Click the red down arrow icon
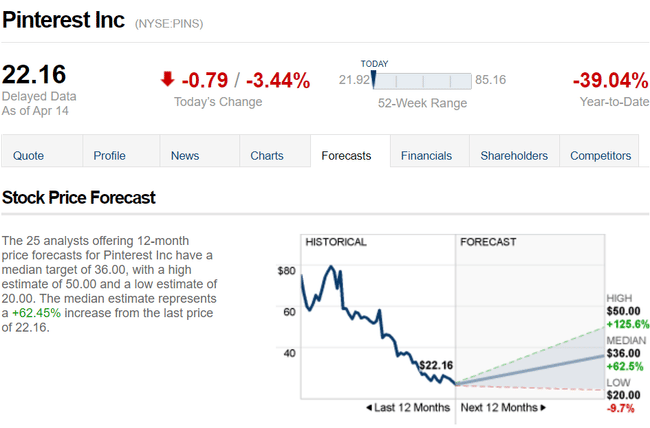This screenshot has width=650, height=428. click(168, 79)
